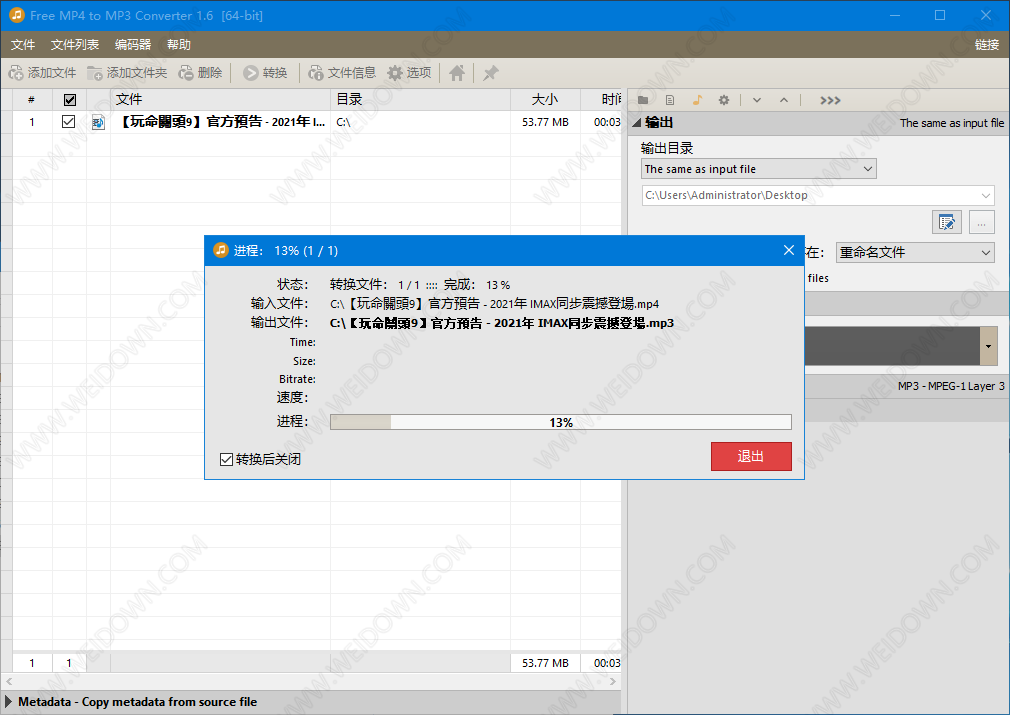Click 'The same as input file' header summary text
The width and height of the screenshot is (1010, 715).
(951, 123)
